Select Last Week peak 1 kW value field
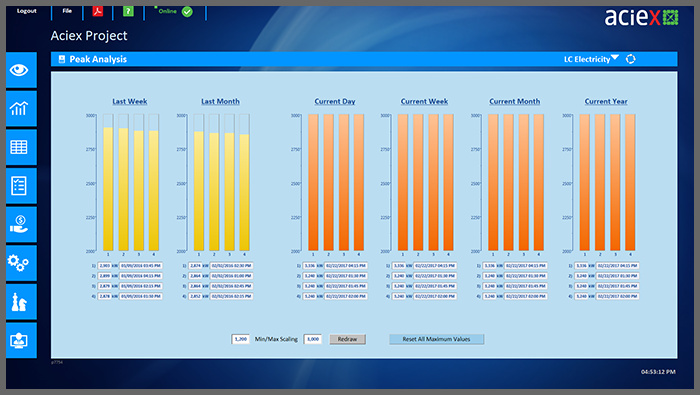The width and height of the screenshot is (700, 395). [x=104, y=266]
